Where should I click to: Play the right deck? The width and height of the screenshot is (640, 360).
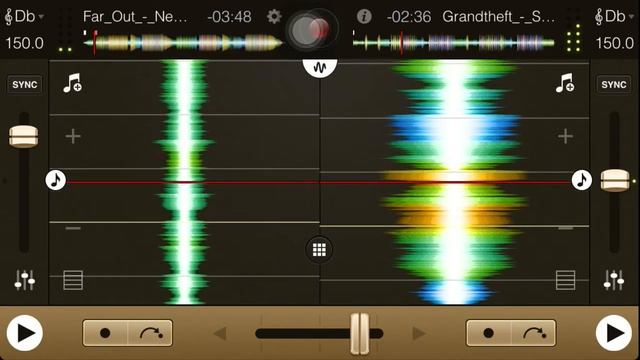point(614,333)
